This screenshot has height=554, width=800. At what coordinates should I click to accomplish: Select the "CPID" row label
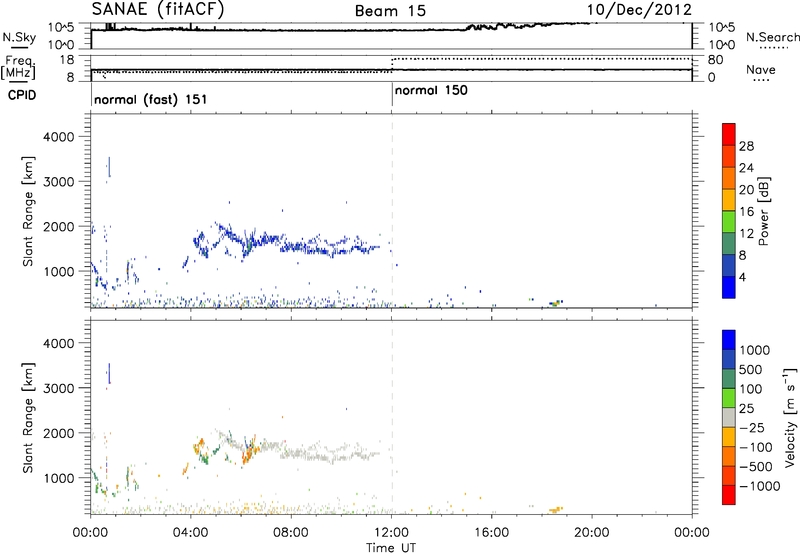coord(22,95)
